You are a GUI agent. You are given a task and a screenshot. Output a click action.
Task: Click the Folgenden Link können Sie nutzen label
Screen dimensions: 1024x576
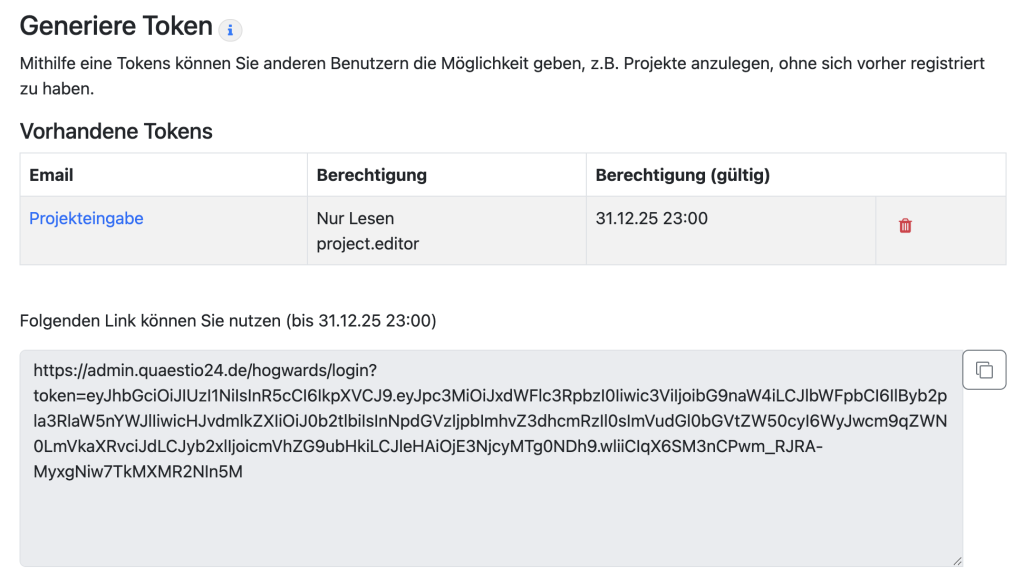pos(228,321)
